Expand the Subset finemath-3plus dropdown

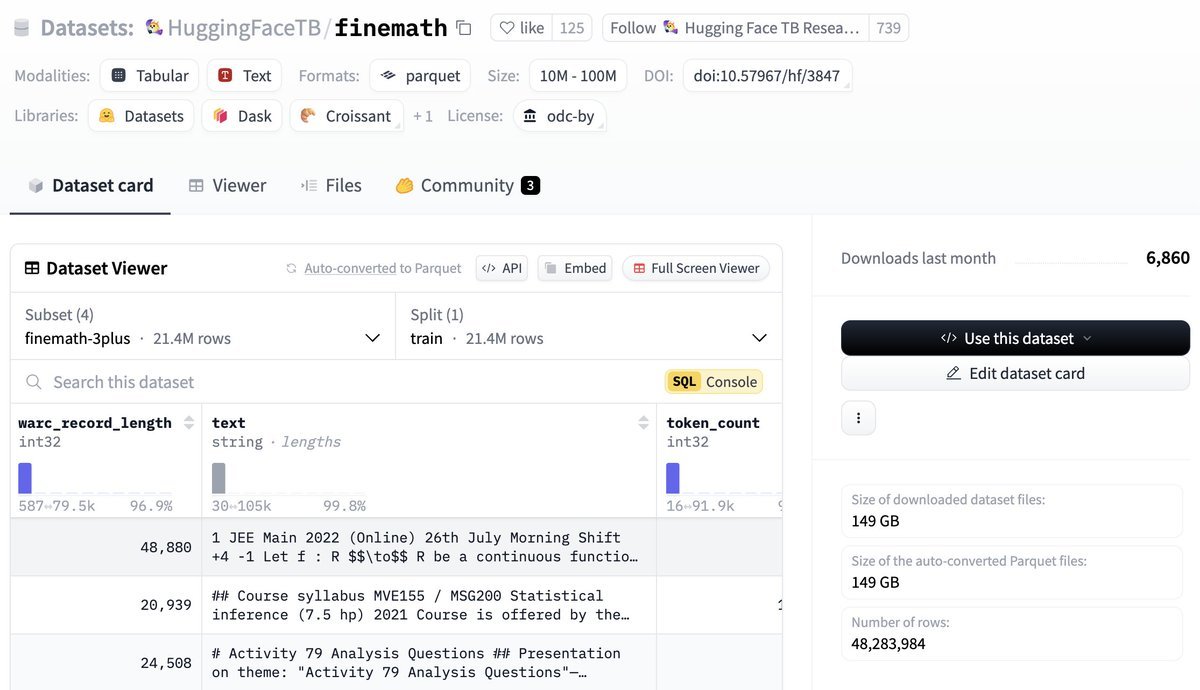point(203,326)
